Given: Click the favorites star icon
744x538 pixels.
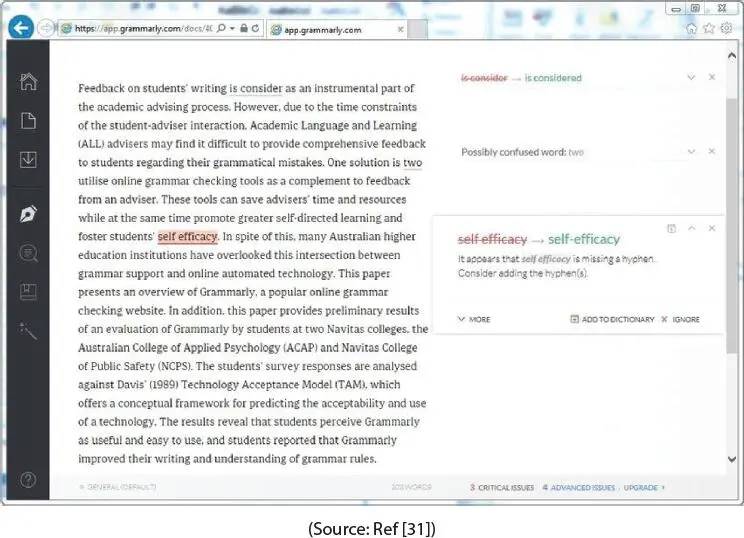Looking at the screenshot, I should click(709, 28).
